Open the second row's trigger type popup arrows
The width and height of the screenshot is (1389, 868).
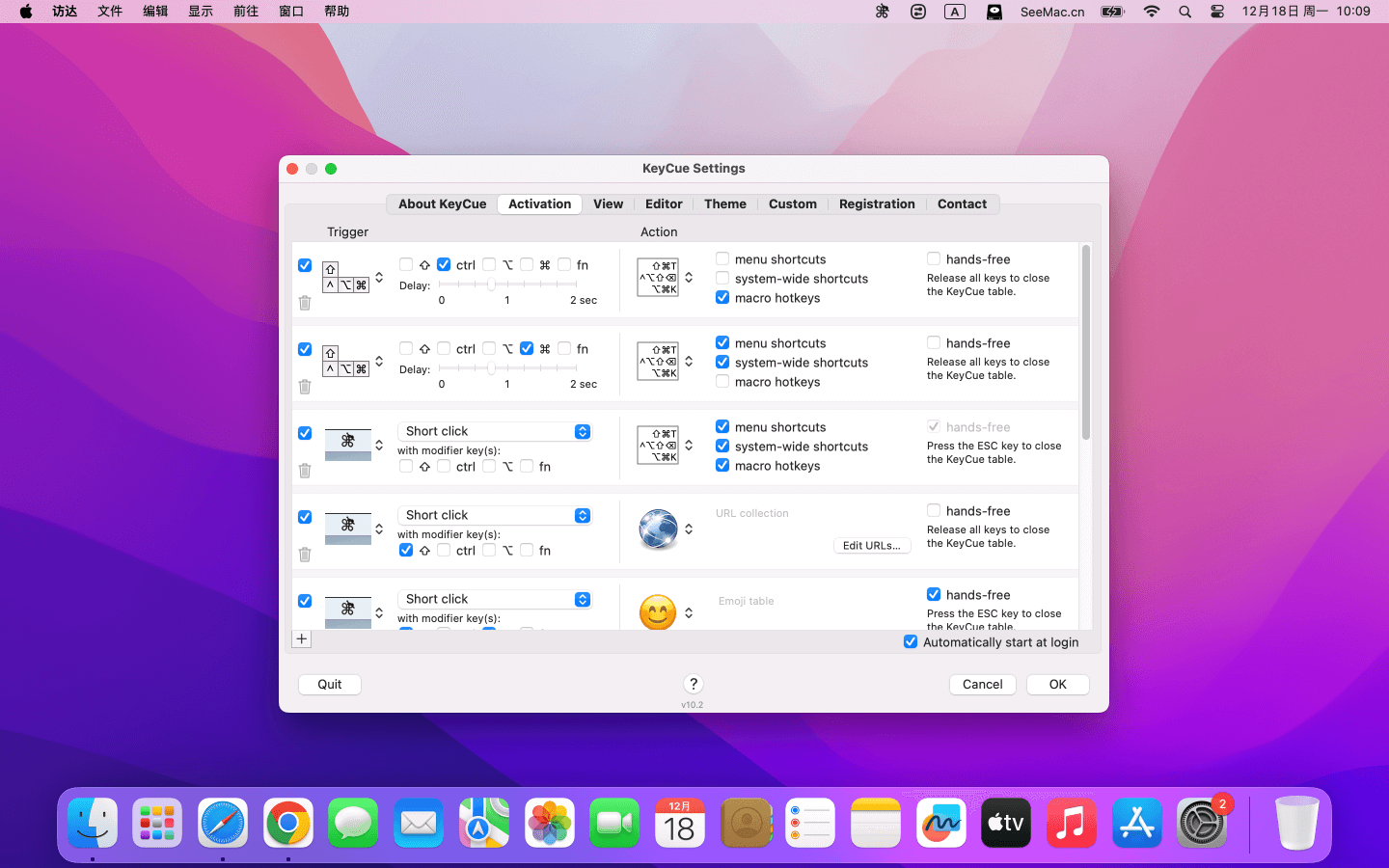click(379, 362)
